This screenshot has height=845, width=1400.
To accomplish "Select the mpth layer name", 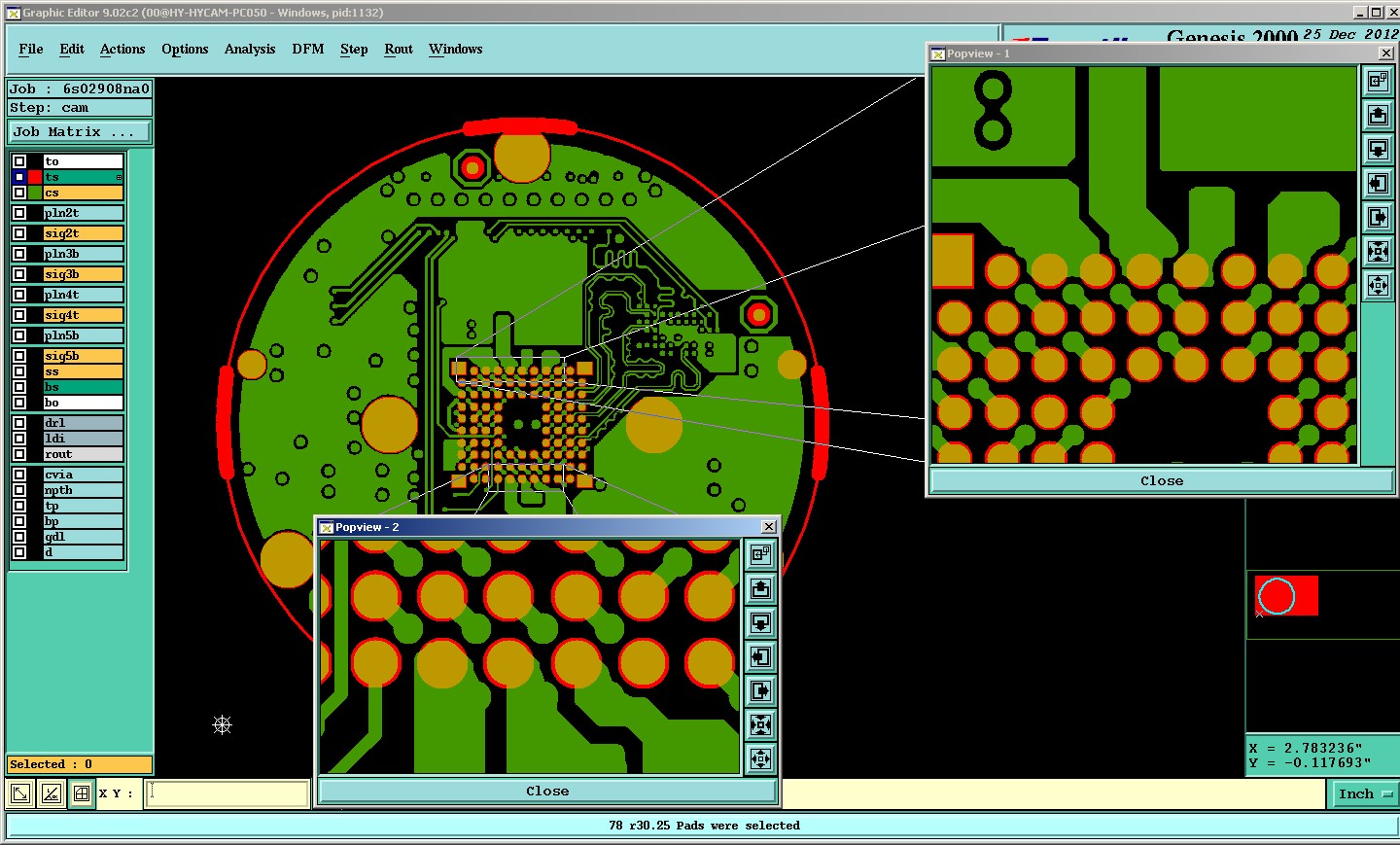I will tap(84, 490).
